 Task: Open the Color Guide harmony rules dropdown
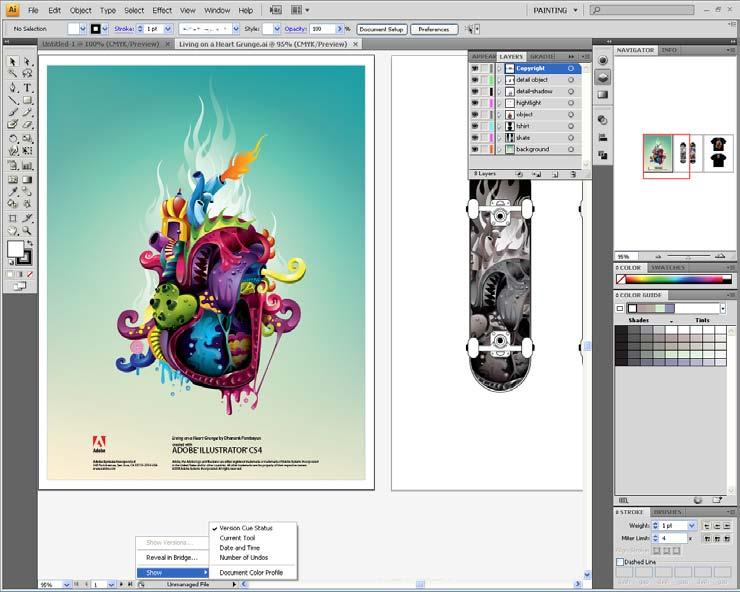click(x=723, y=308)
